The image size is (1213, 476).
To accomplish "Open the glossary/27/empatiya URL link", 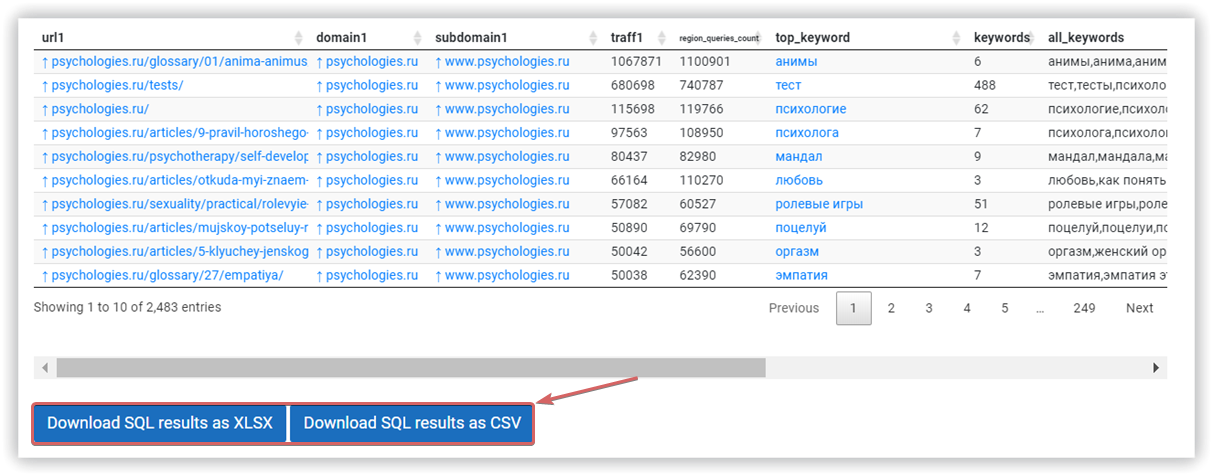I will (162, 275).
